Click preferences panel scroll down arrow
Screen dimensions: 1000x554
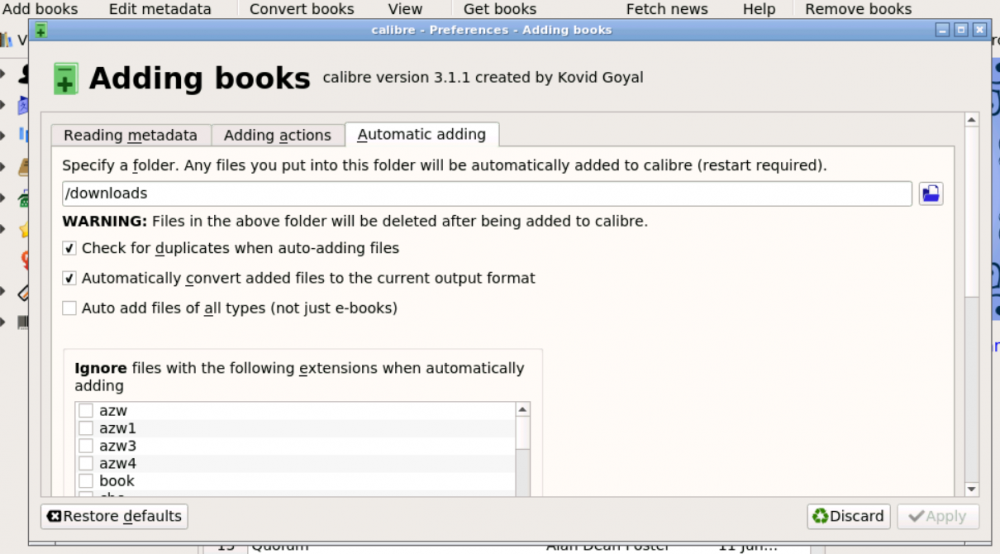[x=971, y=489]
